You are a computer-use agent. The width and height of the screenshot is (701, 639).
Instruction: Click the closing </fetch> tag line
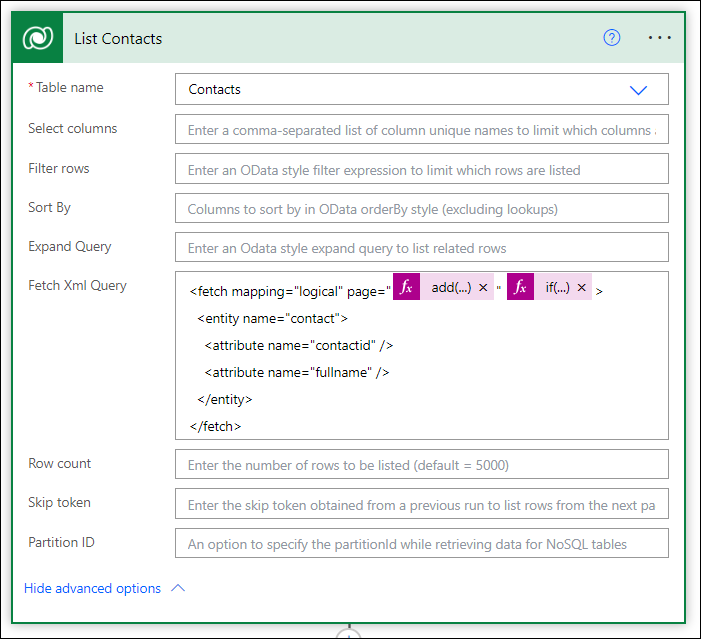(x=215, y=426)
